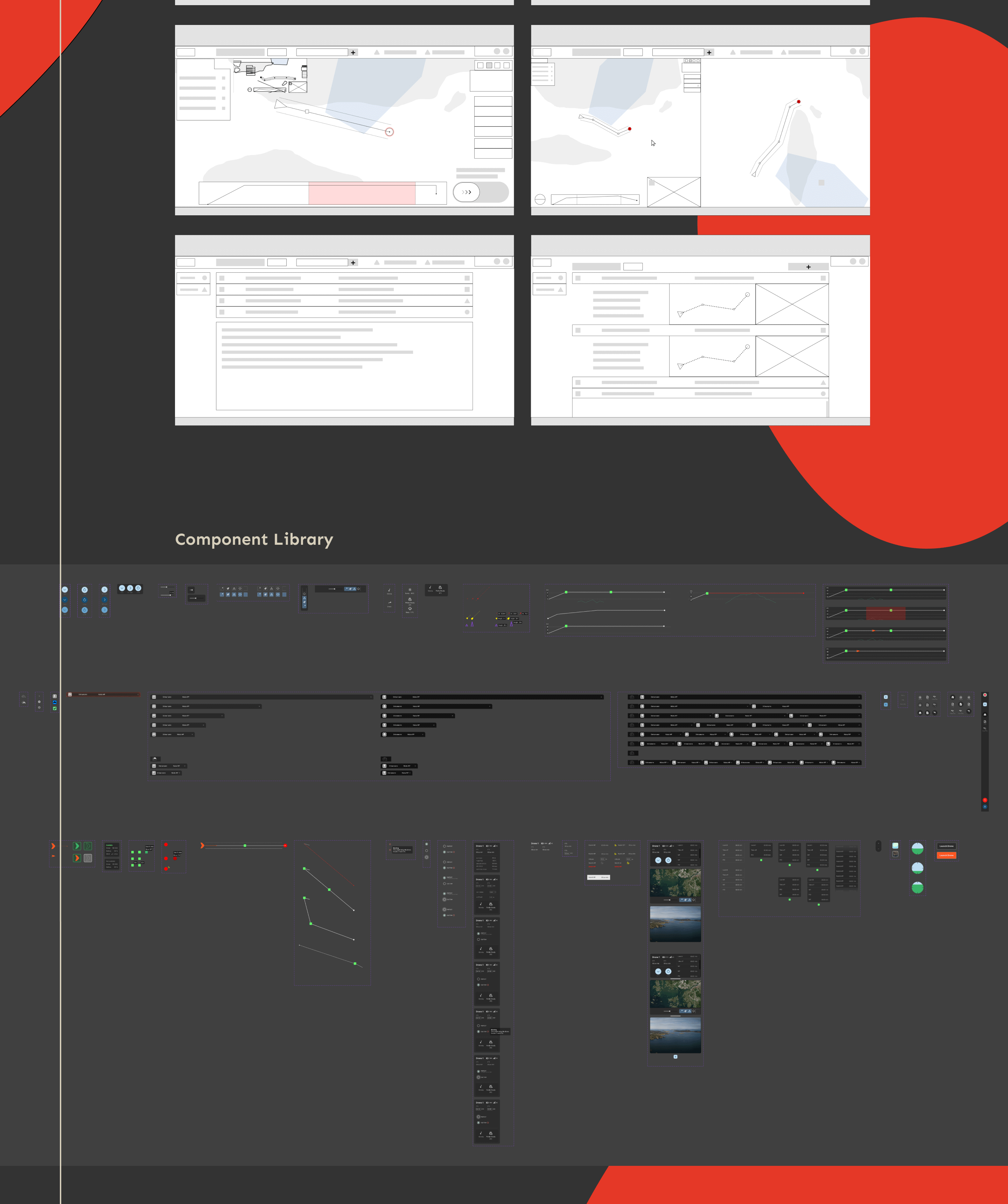Click the green checked box in small icon column
The width and height of the screenshot is (1008, 1204).
point(55,709)
